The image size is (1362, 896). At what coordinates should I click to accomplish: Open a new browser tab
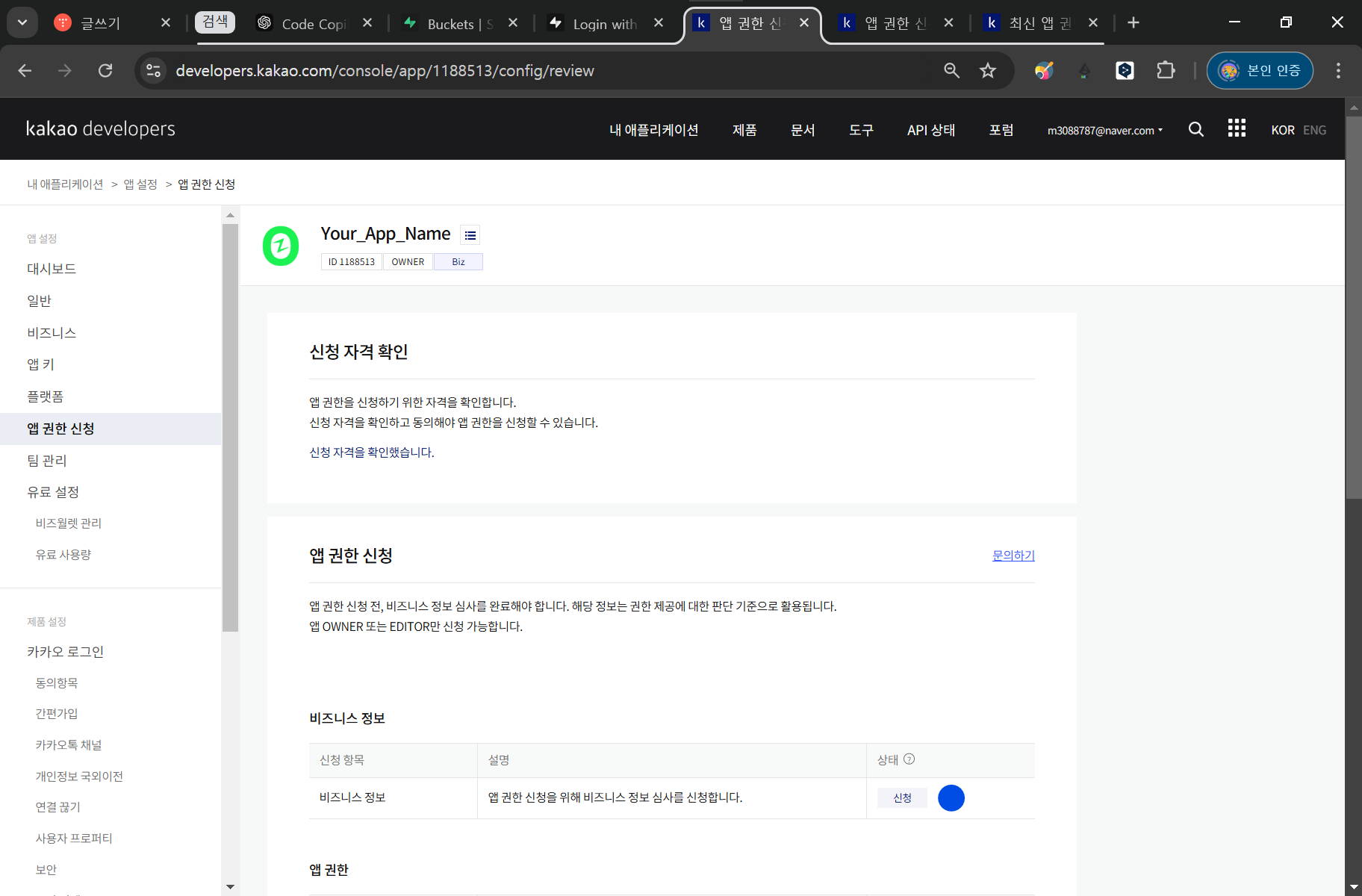click(1133, 22)
